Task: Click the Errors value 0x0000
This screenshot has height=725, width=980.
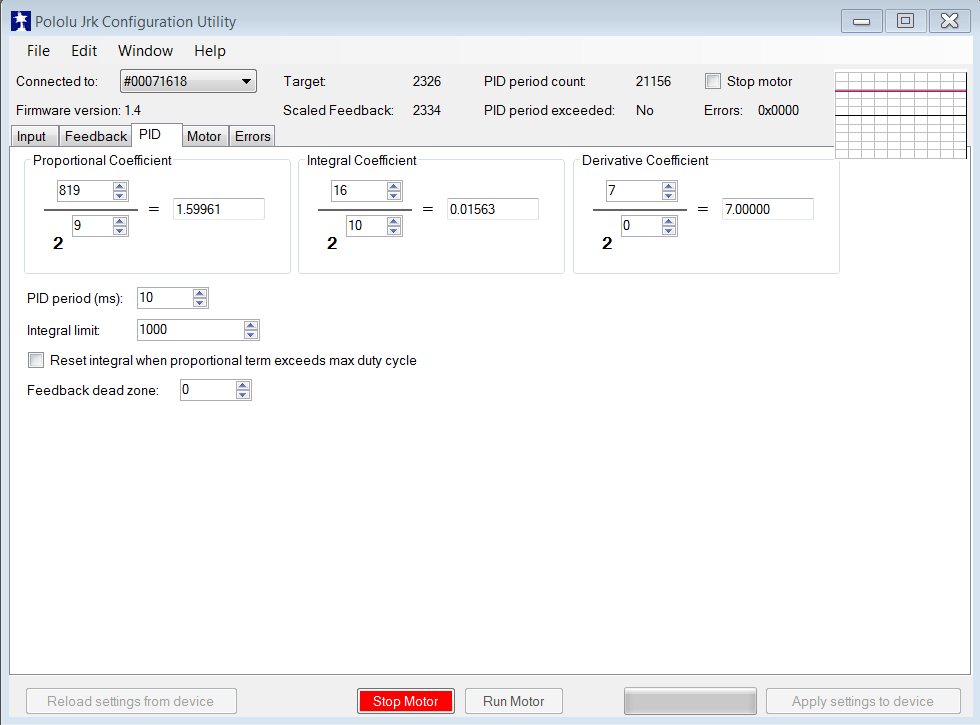Action: point(778,110)
